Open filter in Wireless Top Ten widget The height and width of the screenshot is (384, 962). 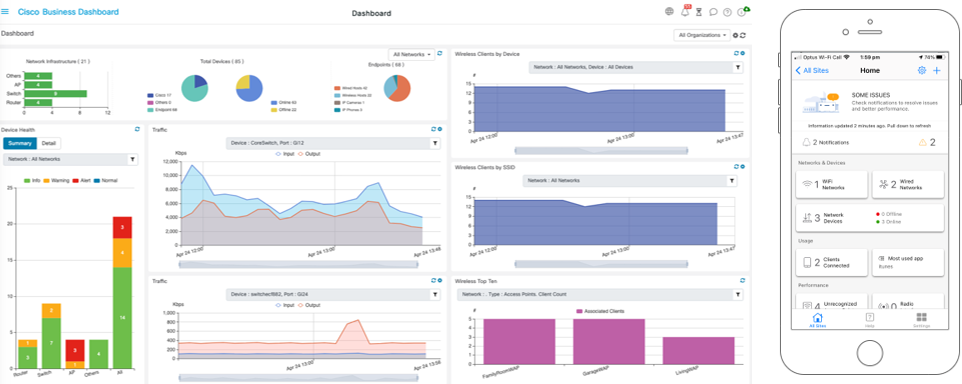click(737, 294)
